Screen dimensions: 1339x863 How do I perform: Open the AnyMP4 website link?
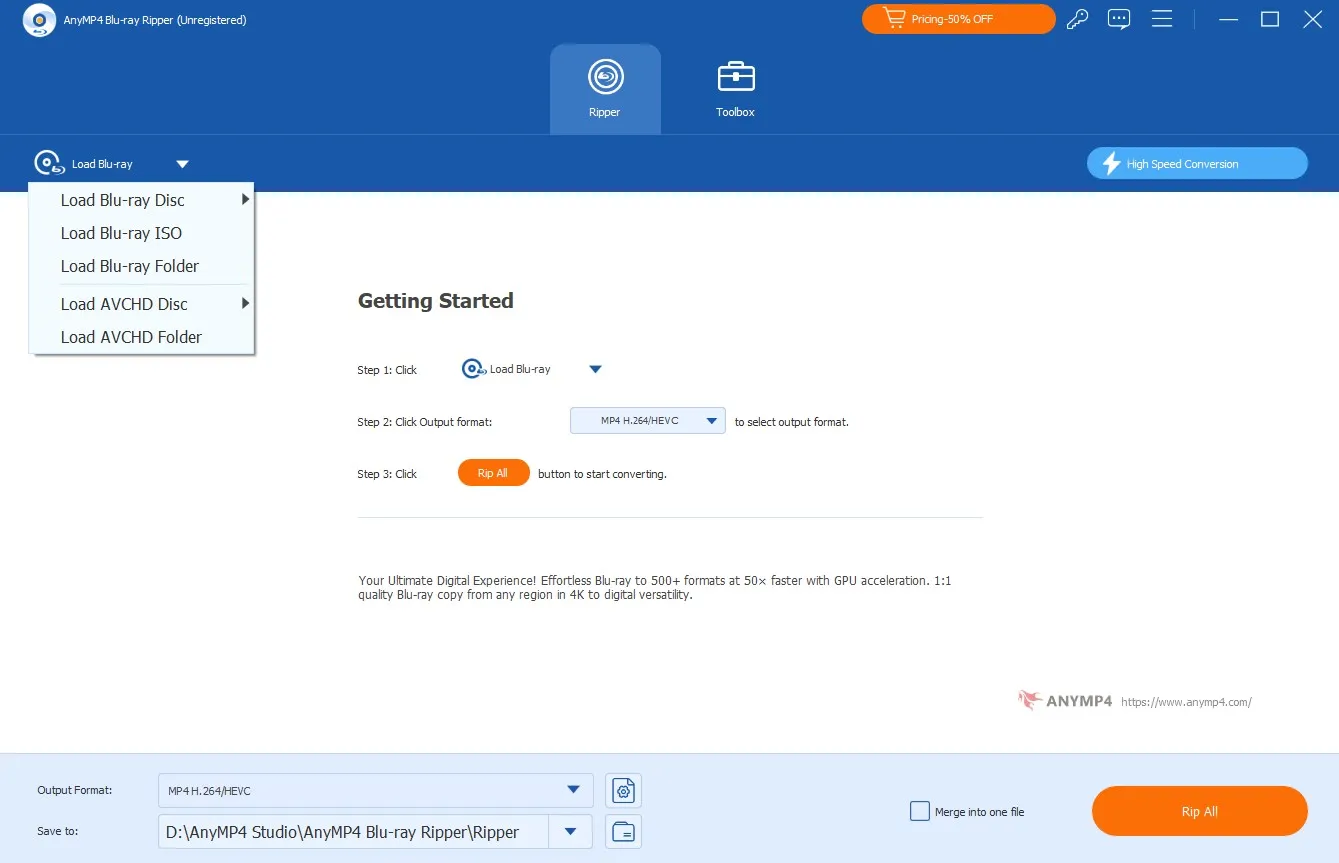tap(1188, 701)
